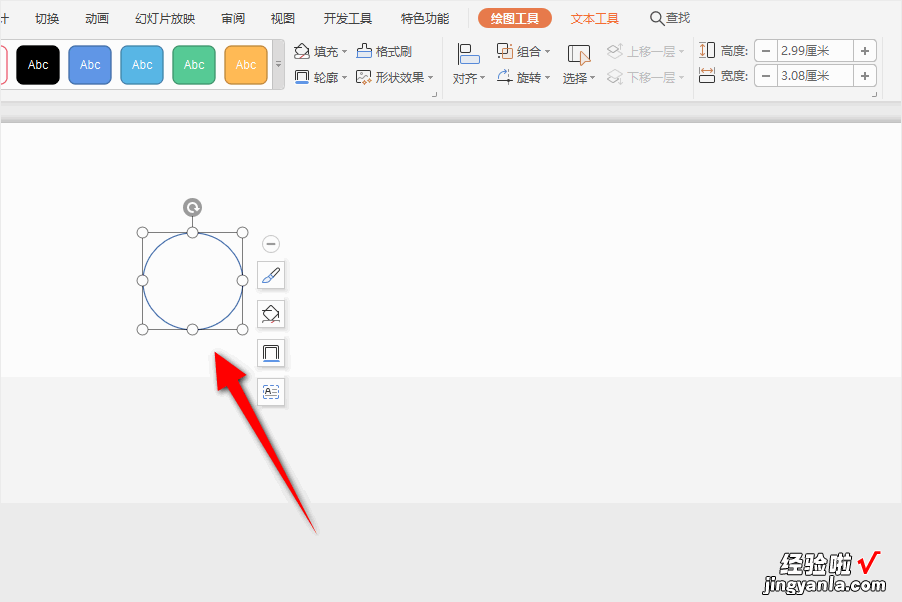This screenshot has height=602, width=902.
Task: Switch to the 动画 animation tab
Action: point(97,19)
